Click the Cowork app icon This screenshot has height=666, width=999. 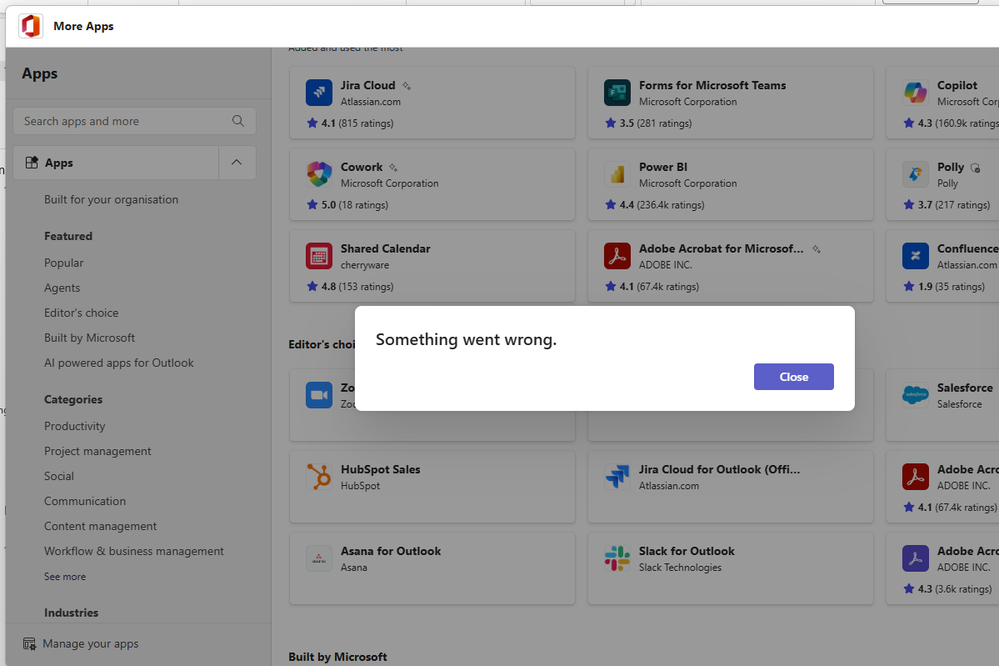click(x=319, y=174)
